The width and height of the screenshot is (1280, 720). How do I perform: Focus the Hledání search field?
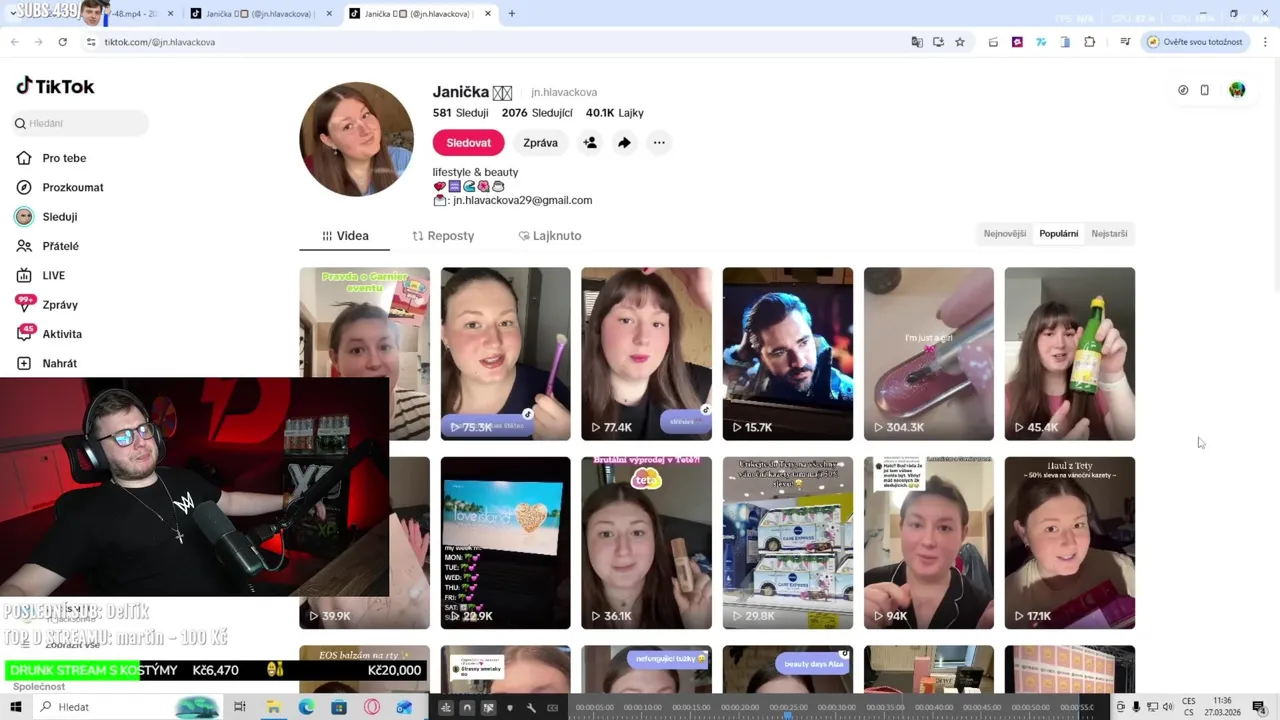coord(80,123)
